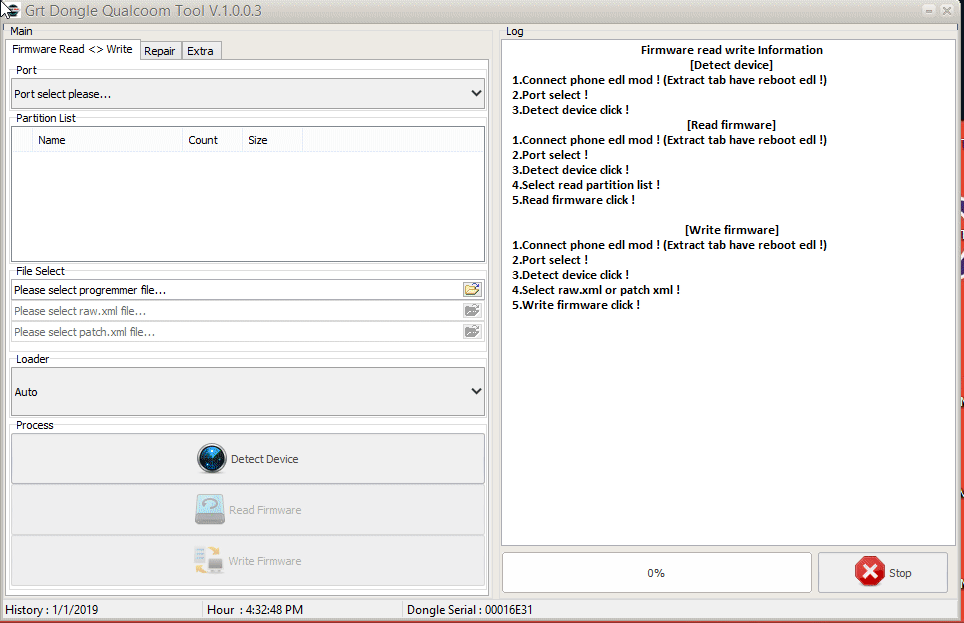964x623 pixels.
Task: Click the Stop button label
Action: 900,573
